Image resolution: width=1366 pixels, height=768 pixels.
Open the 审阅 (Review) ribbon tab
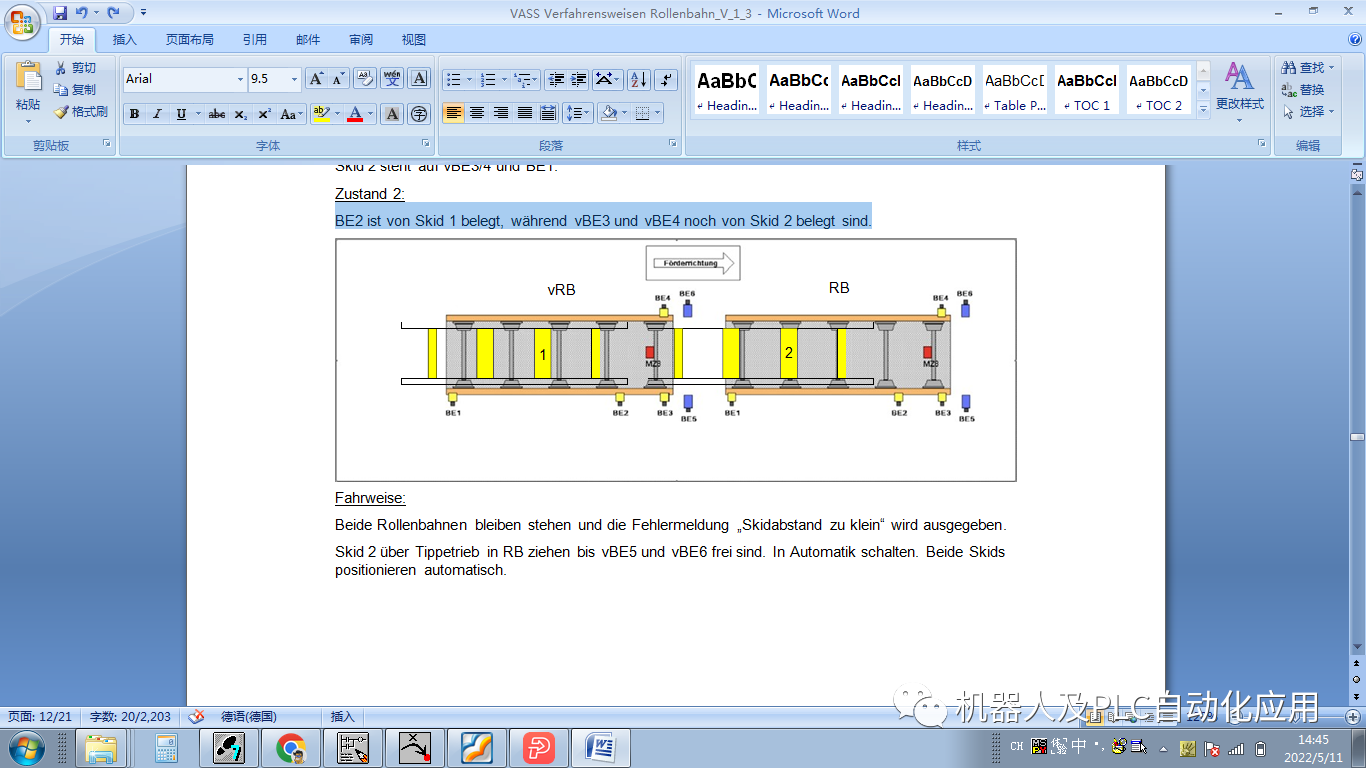[361, 39]
